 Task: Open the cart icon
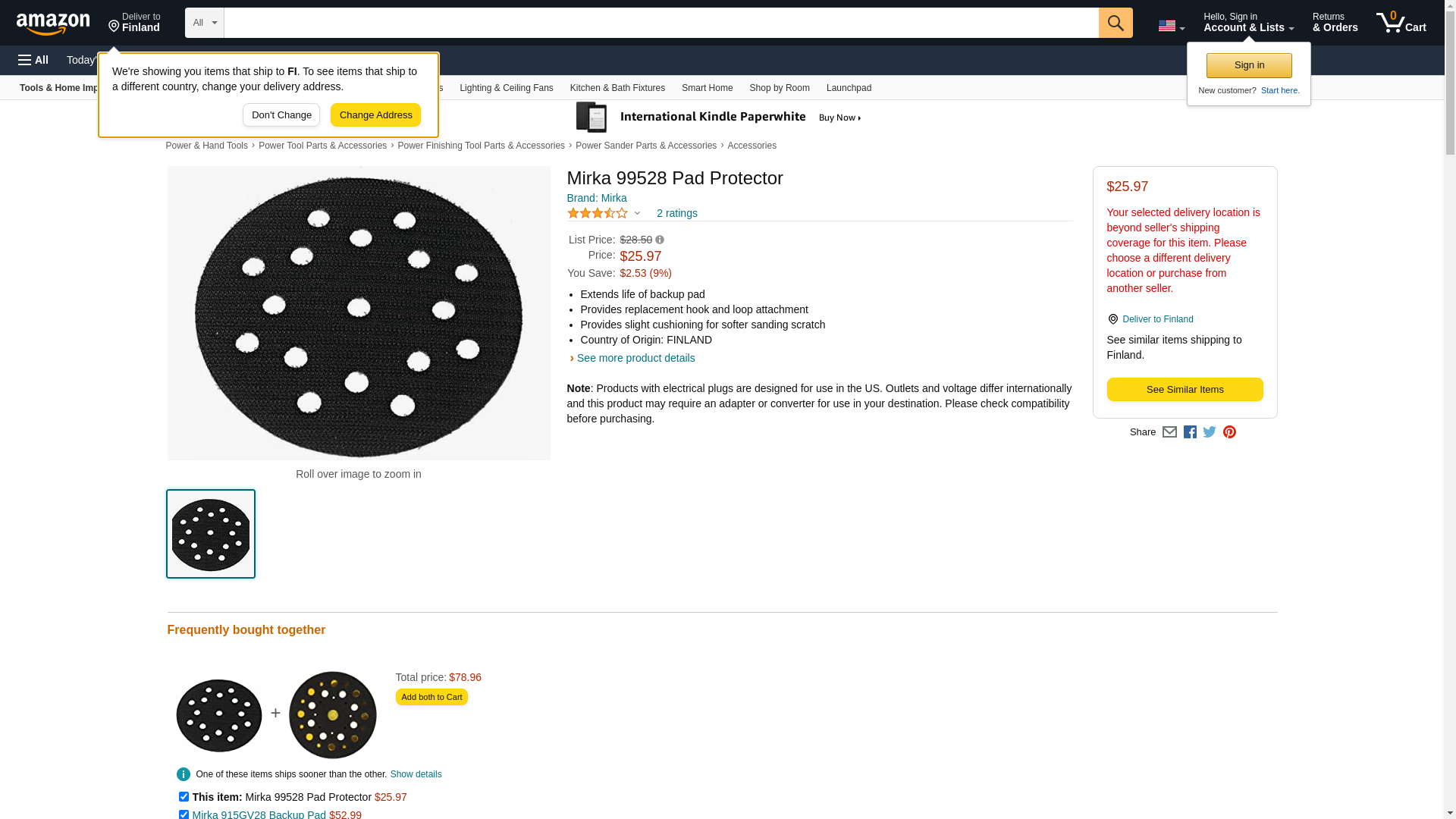1401,23
